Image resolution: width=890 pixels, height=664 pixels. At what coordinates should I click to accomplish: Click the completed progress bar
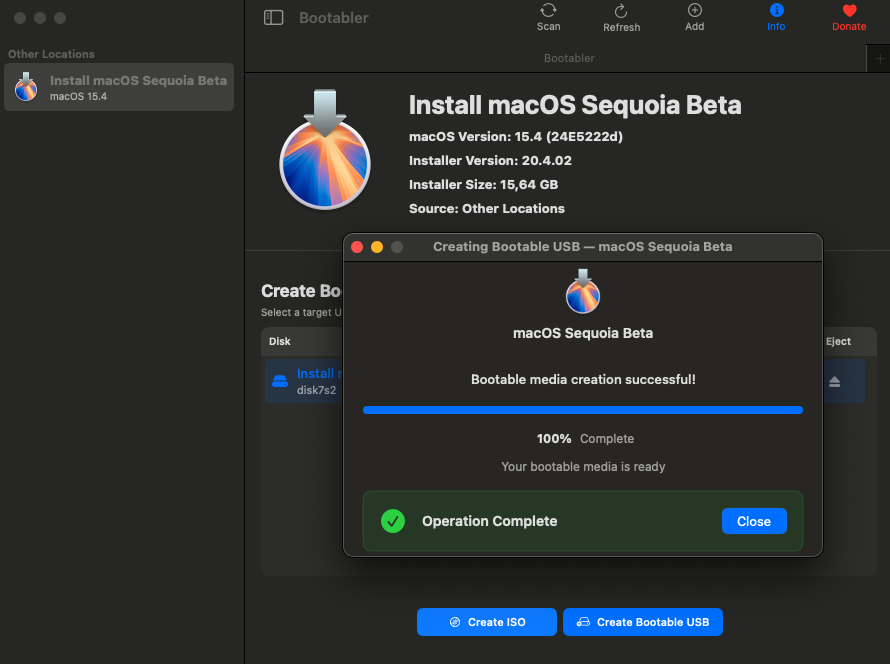tap(582, 410)
